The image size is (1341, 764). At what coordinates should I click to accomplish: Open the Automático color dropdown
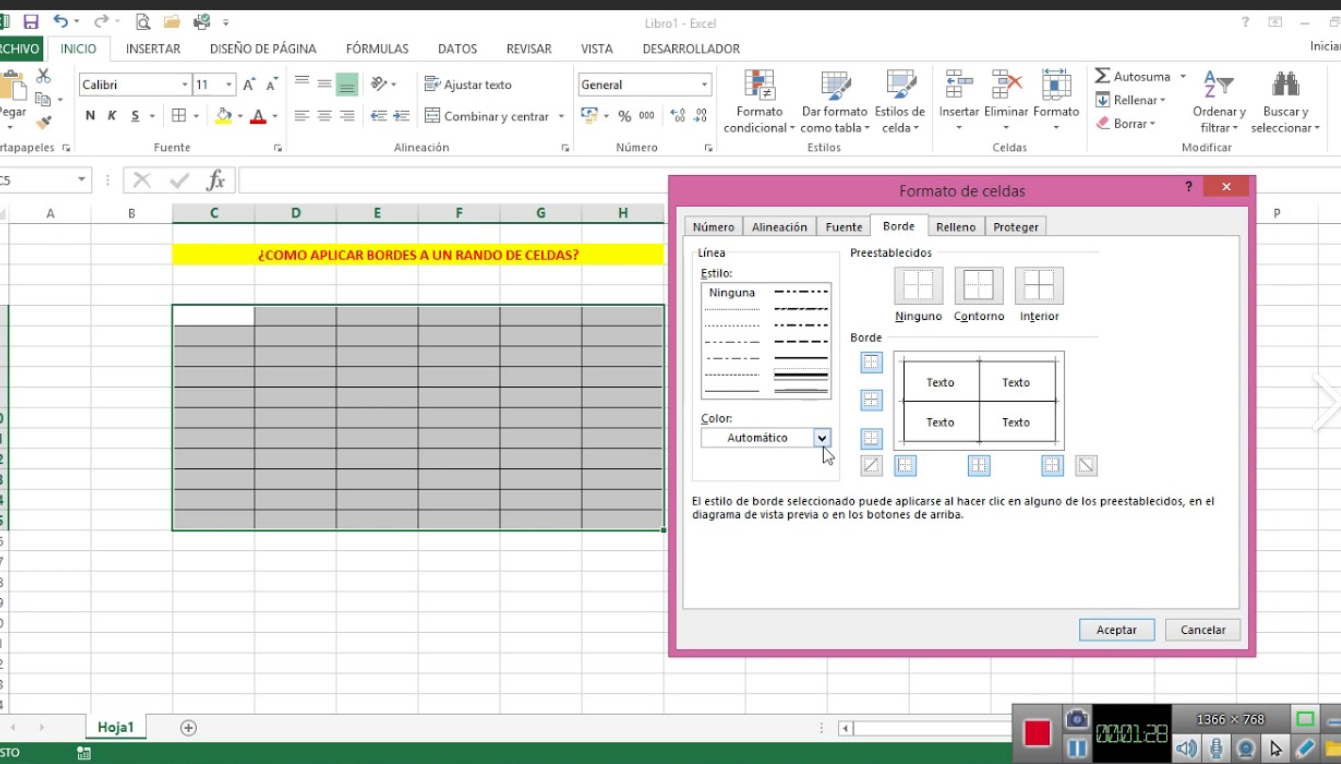click(x=823, y=437)
